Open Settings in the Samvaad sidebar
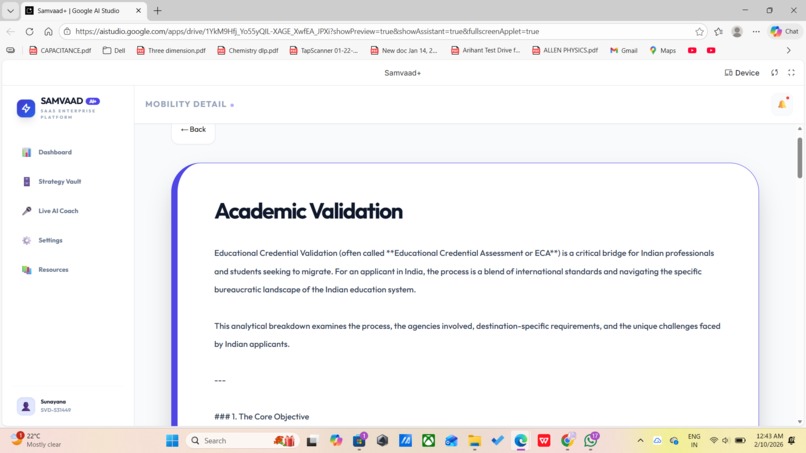Viewport: 806px width, 453px height. click(42, 240)
